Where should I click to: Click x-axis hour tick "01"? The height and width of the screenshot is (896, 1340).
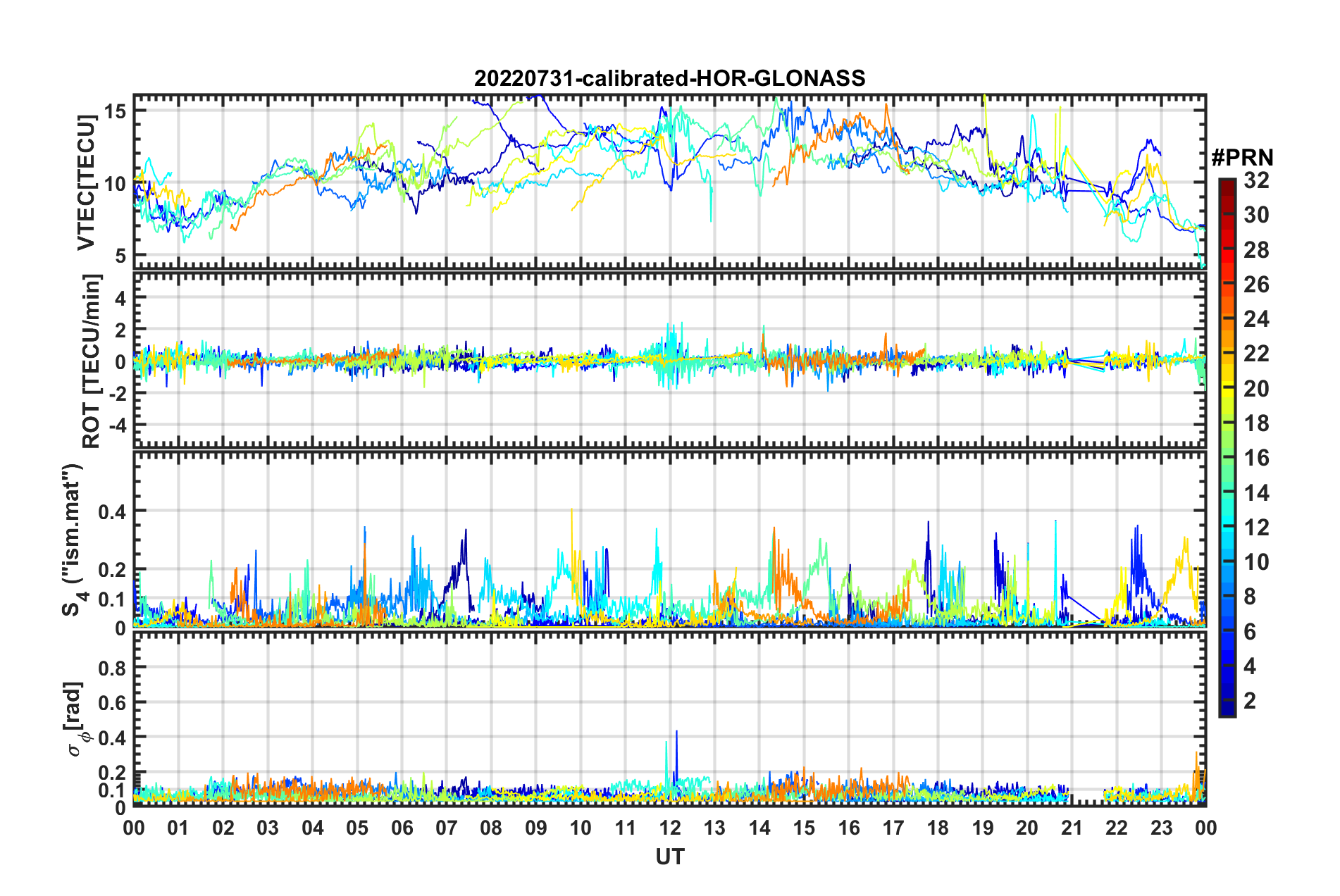point(178,828)
